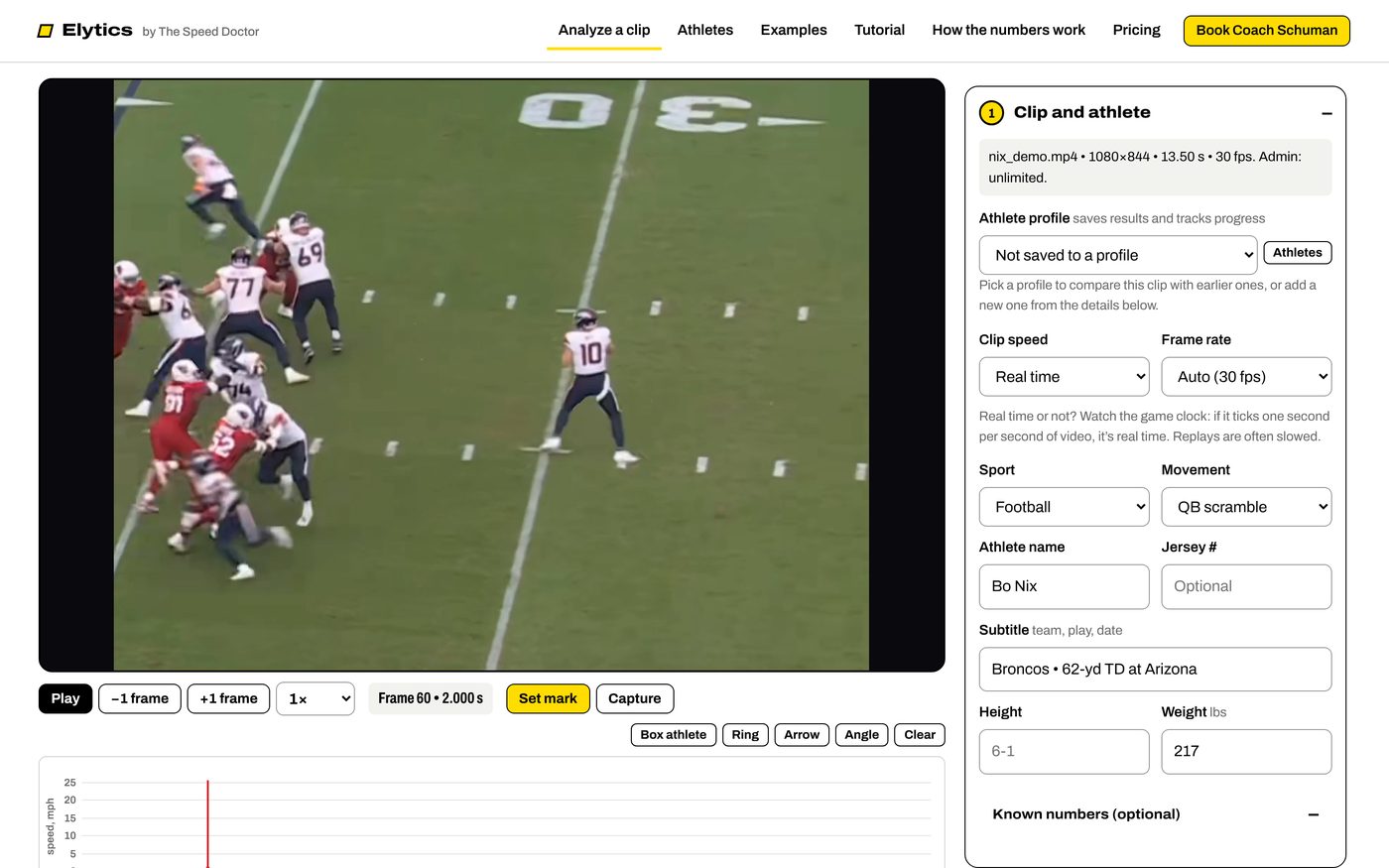
Task: Click the Height input field
Action: coord(1064,752)
